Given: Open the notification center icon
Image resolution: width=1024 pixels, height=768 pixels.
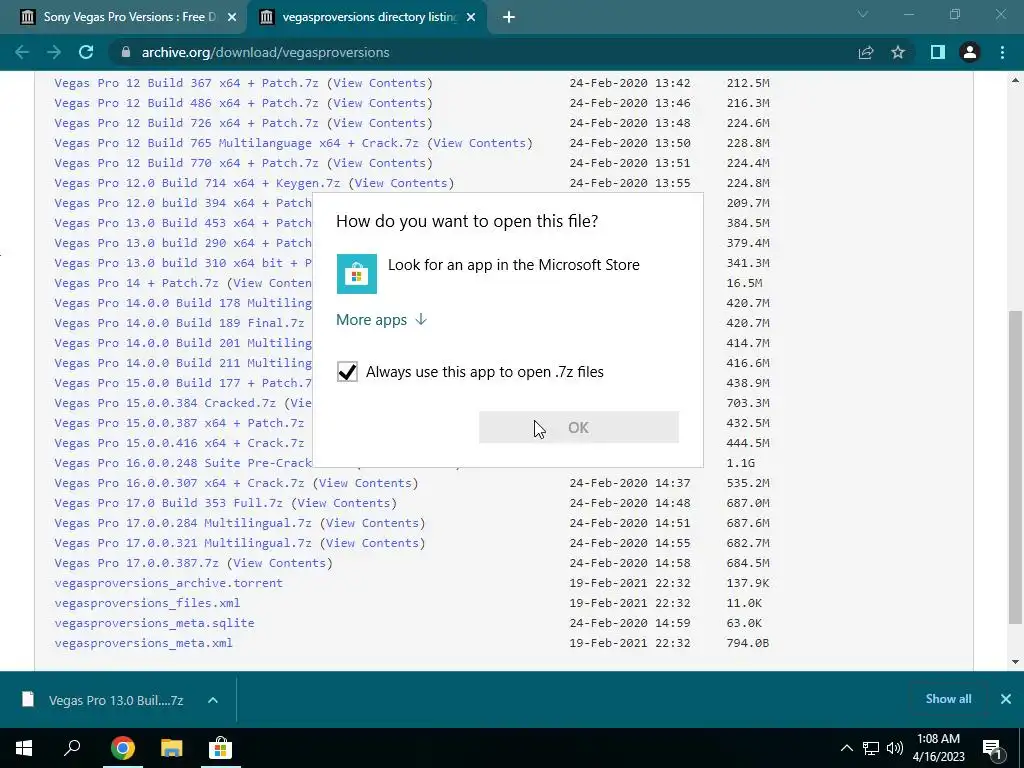Looking at the screenshot, I should click(x=992, y=748).
